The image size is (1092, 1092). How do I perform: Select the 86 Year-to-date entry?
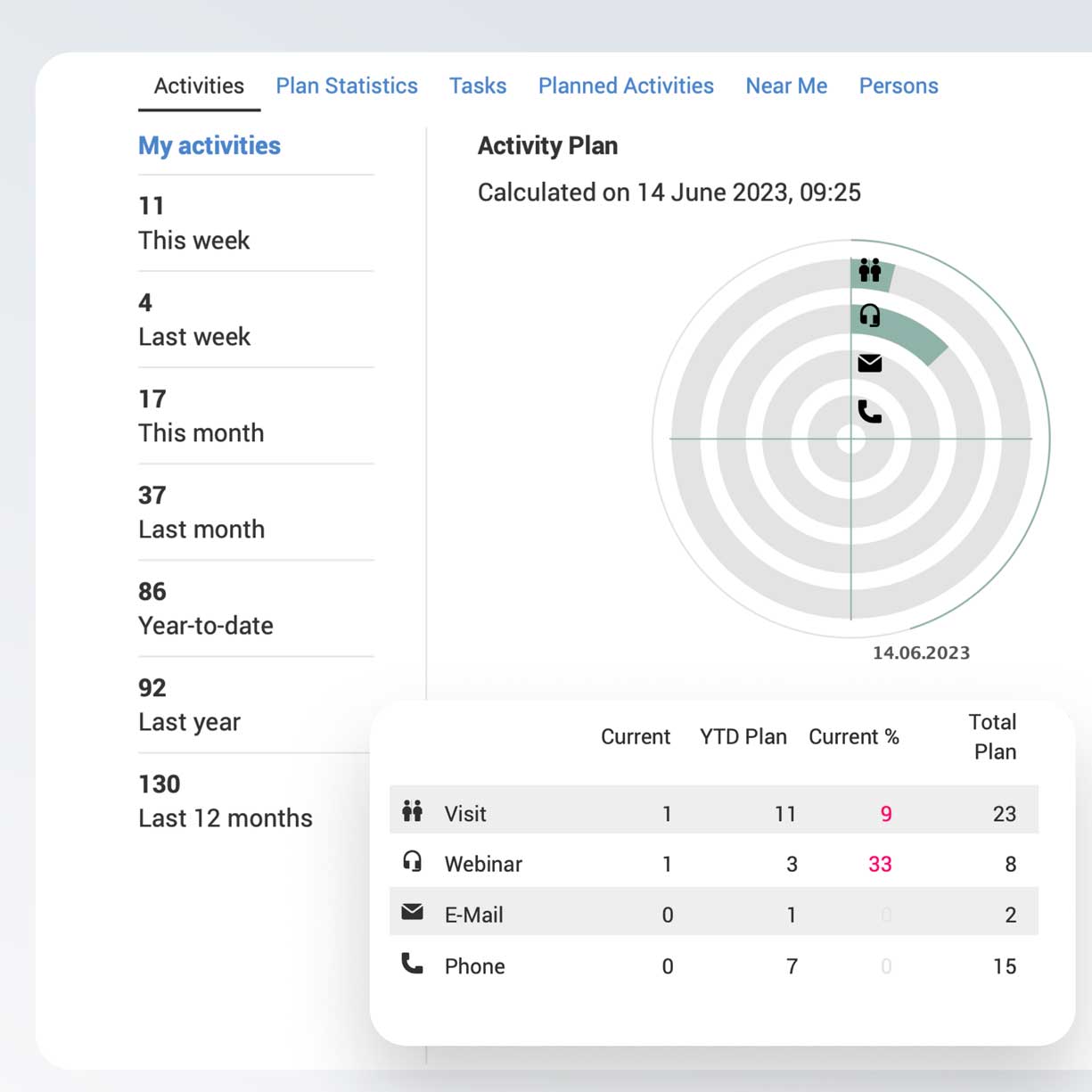click(x=256, y=608)
